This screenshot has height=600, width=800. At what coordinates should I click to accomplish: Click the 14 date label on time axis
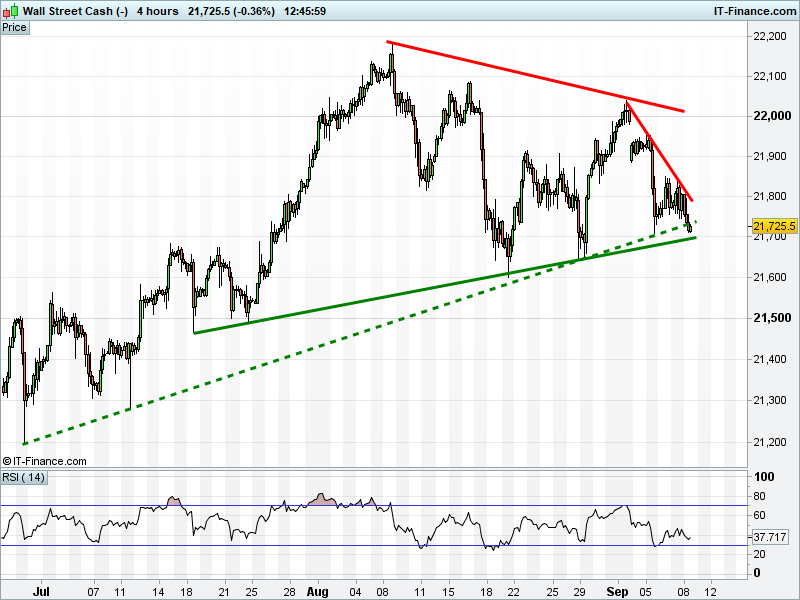click(159, 592)
